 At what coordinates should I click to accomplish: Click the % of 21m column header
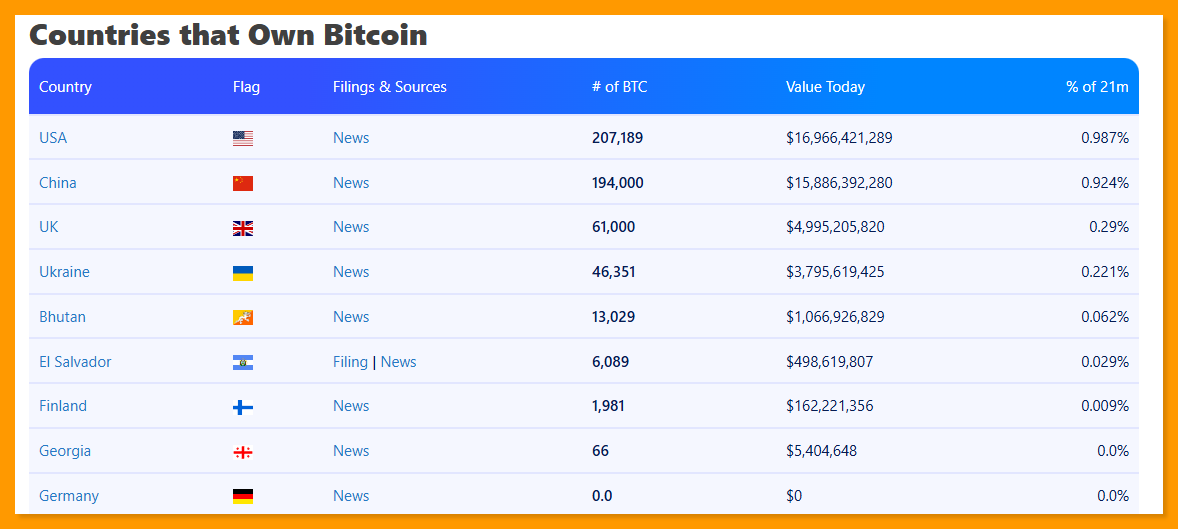pyautogui.click(x=1097, y=87)
